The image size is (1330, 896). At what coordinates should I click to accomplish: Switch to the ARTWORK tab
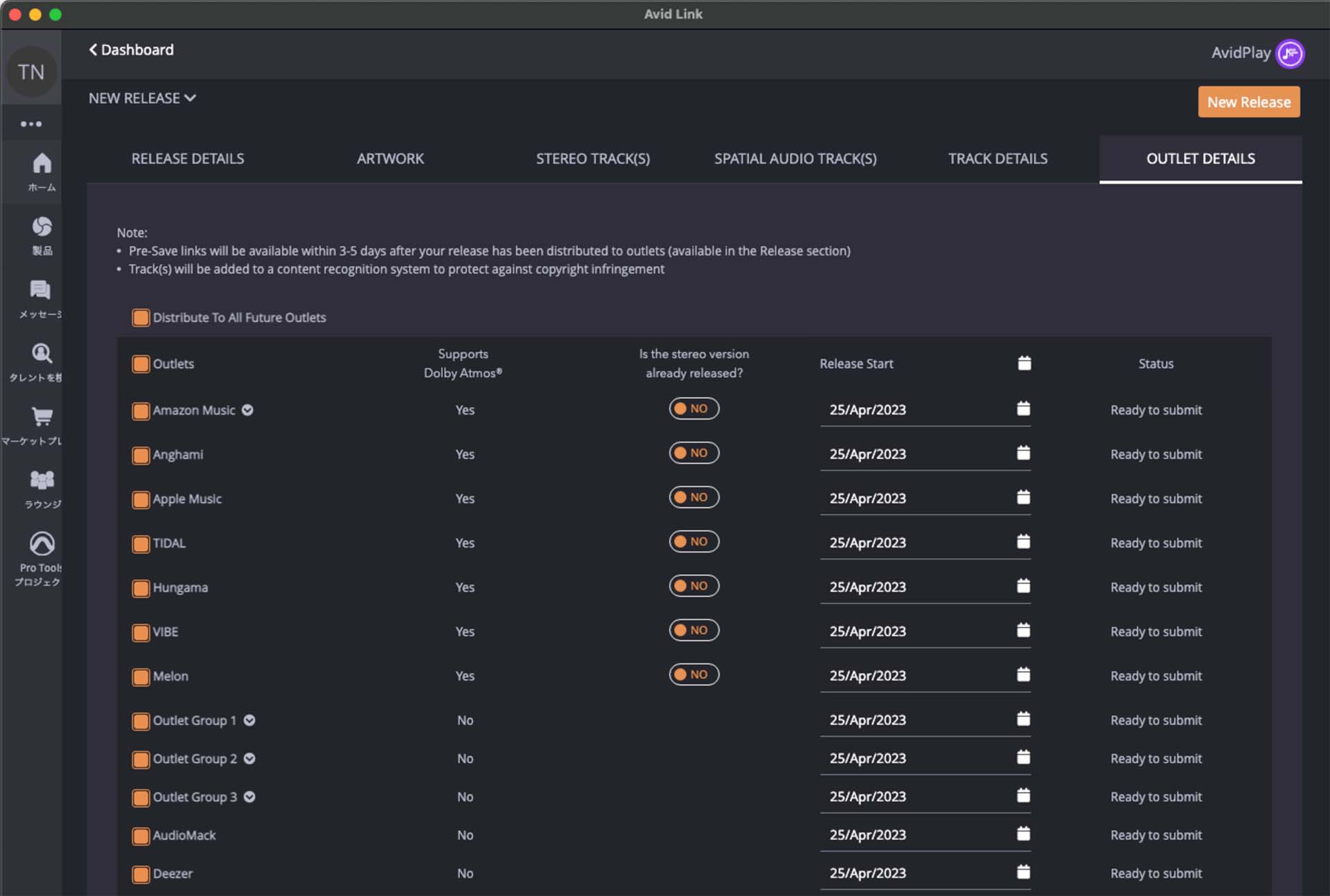[390, 159]
